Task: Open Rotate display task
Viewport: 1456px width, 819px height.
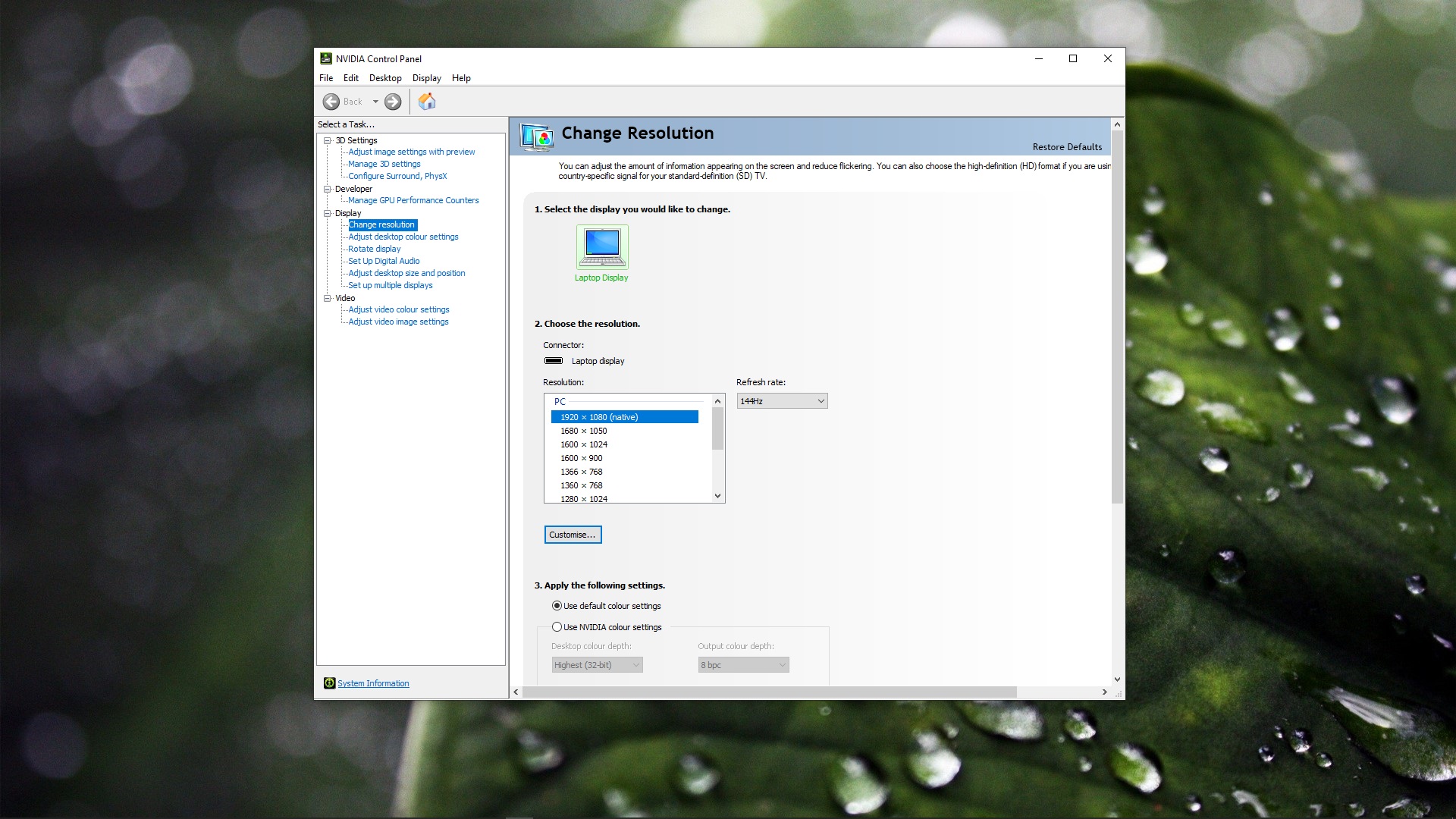Action: point(375,249)
